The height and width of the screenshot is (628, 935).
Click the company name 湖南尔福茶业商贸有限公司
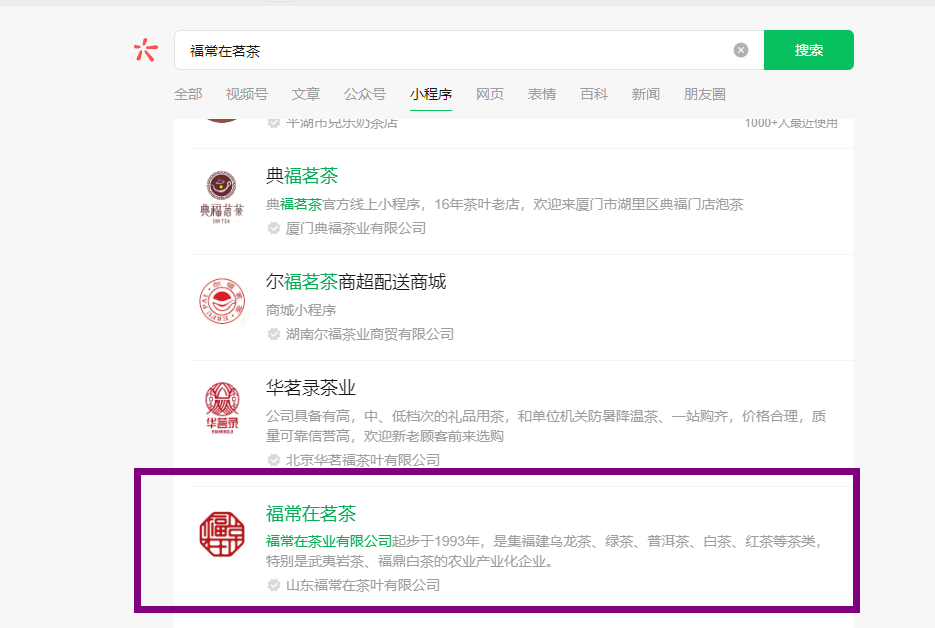point(370,334)
